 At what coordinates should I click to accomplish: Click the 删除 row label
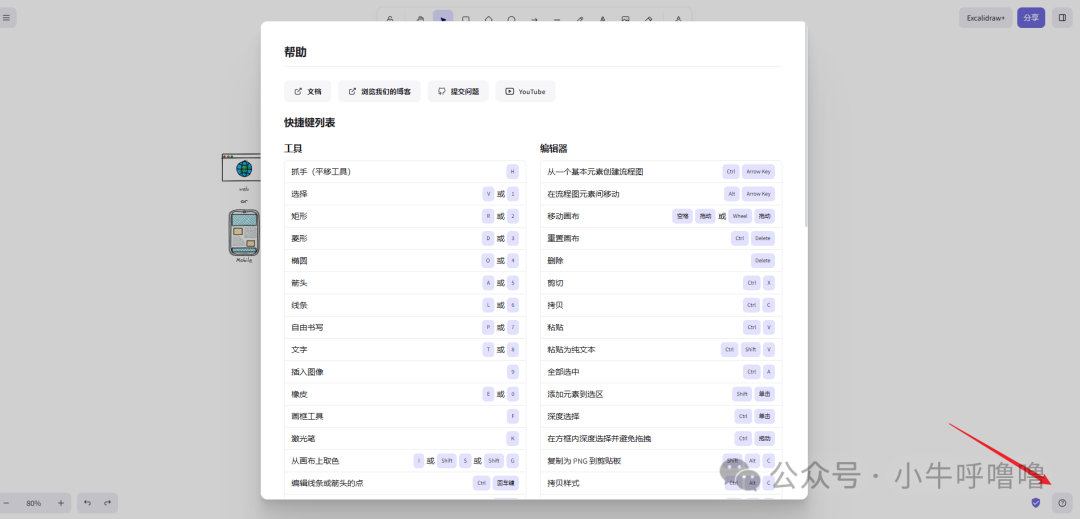click(x=555, y=261)
